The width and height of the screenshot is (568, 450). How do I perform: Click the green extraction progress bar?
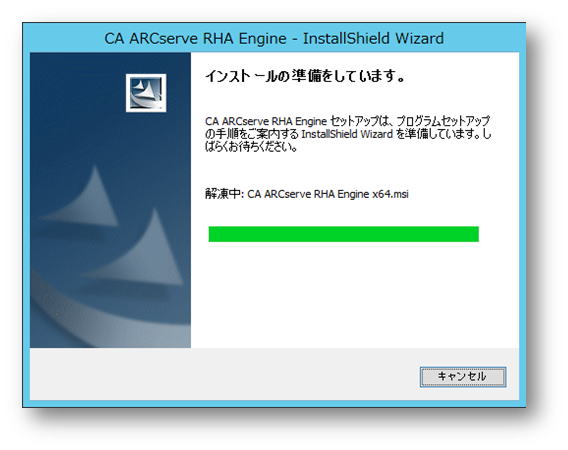point(343,234)
